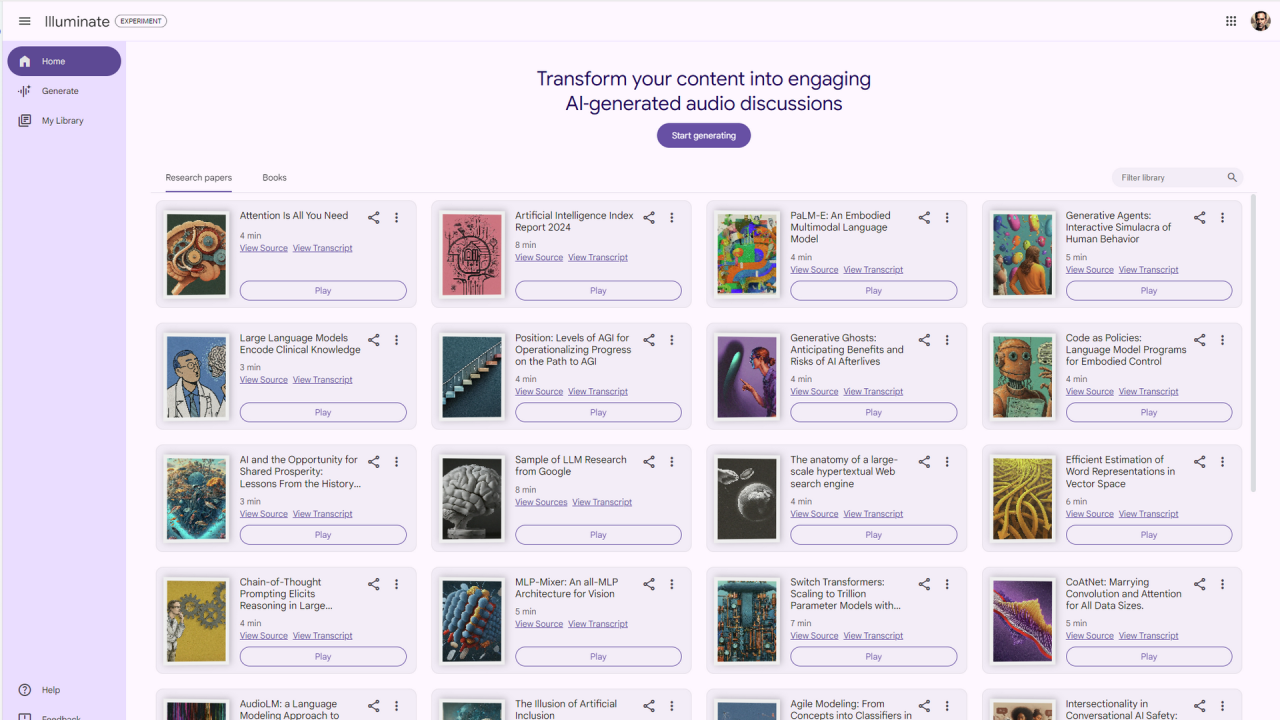Share the Levels of AGI paper

[649, 340]
